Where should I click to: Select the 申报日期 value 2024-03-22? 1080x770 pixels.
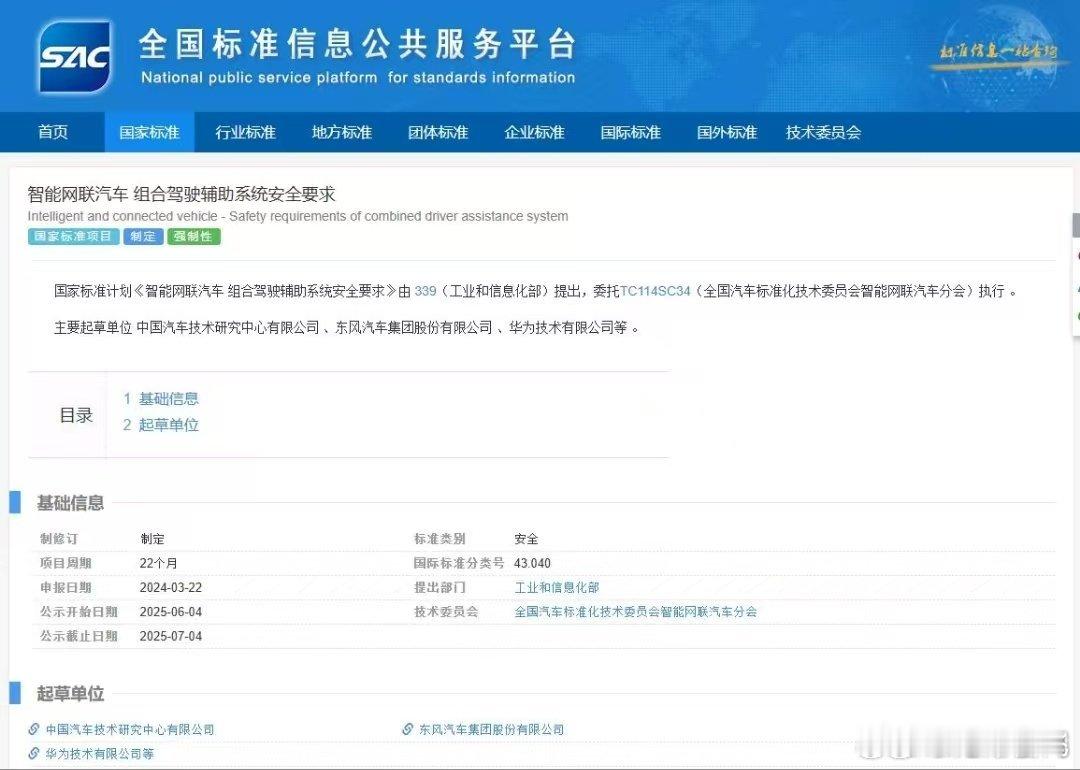tap(171, 587)
